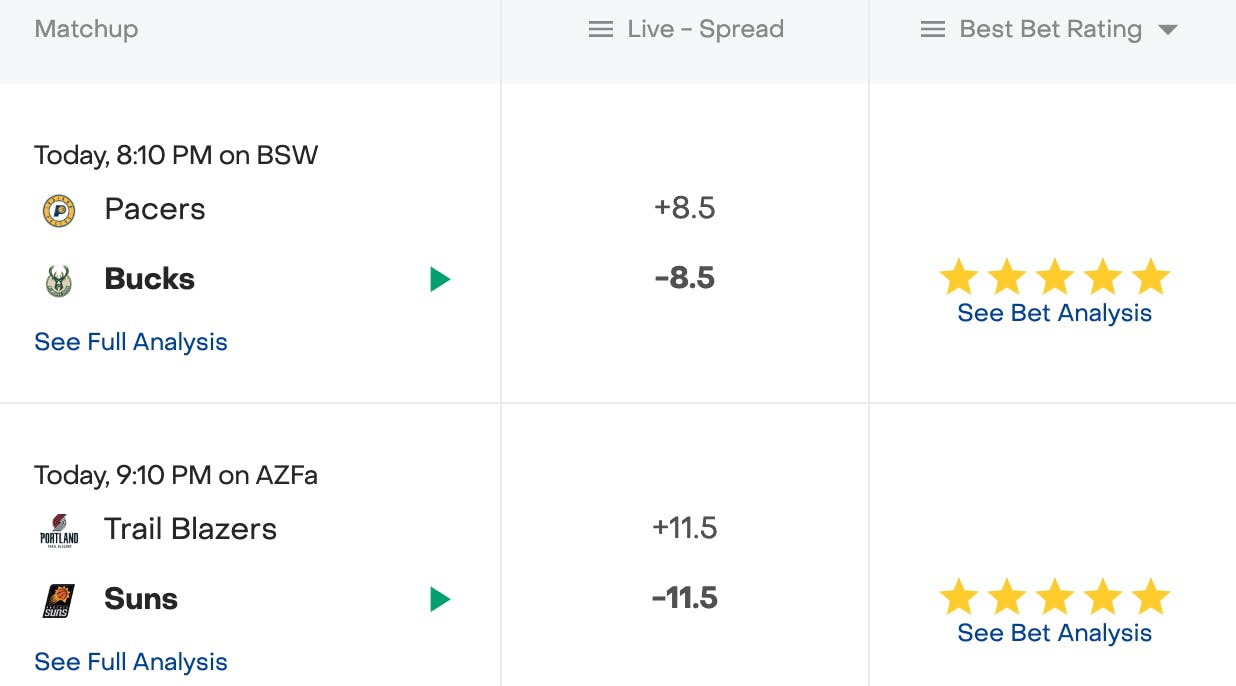Click the five-star rating for Suns game
Viewport: 1236px width, 686px height.
tap(1054, 597)
